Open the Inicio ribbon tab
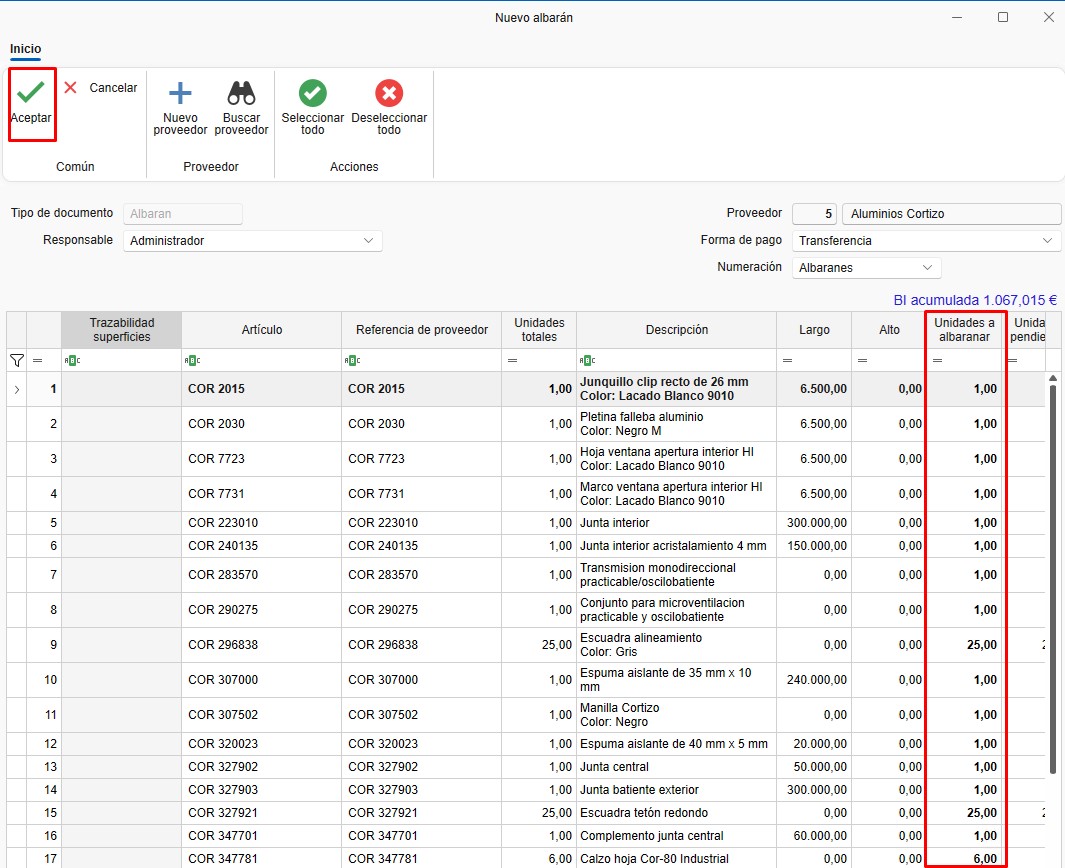The image size is (1065, 868). (x=26, y=49)
